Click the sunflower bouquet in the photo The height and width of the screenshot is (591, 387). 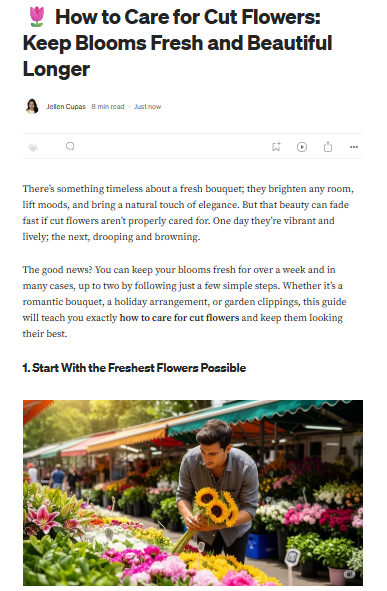coord(217,507)
